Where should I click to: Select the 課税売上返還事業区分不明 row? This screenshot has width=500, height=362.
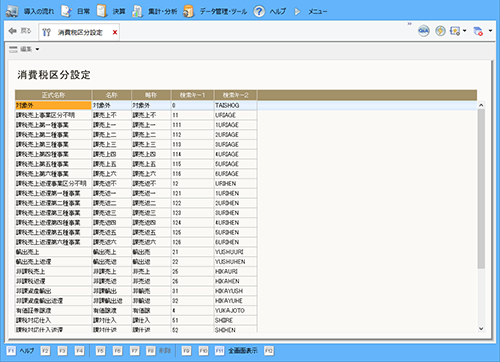tap(136, 183)
